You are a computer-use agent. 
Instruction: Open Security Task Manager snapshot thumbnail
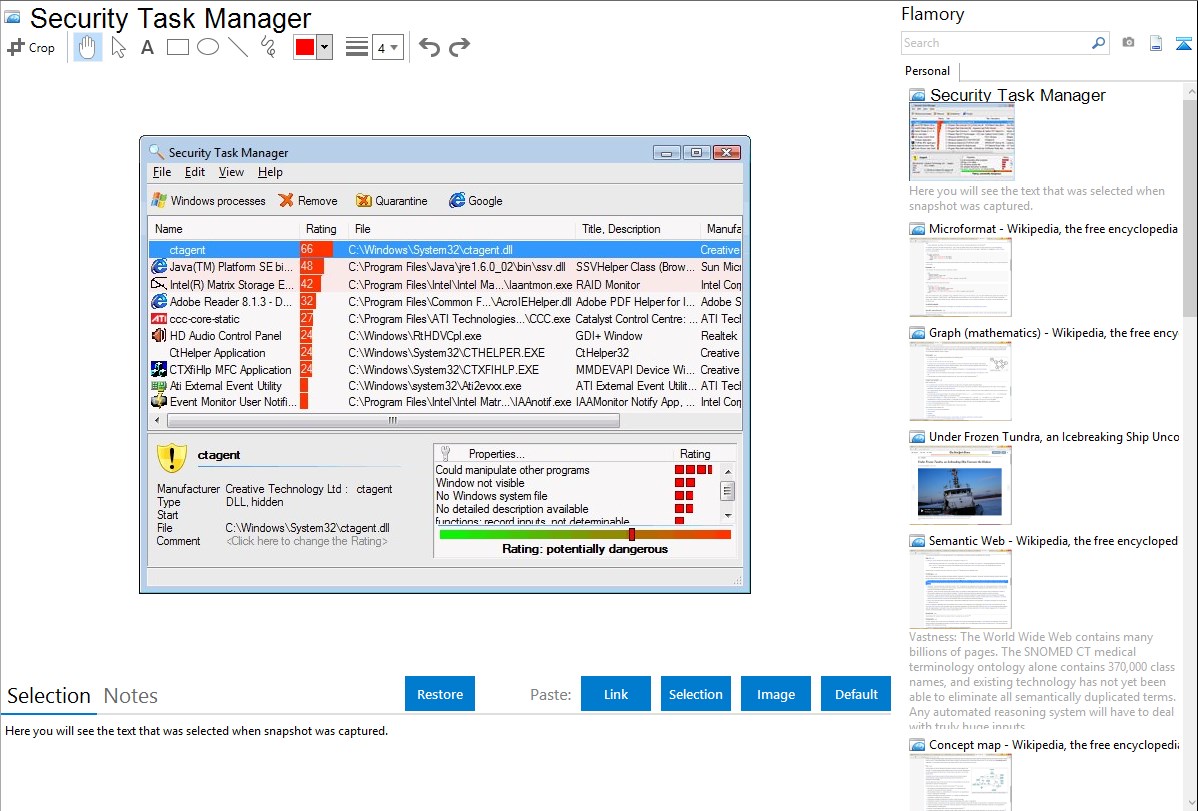(x=962, y=143)
